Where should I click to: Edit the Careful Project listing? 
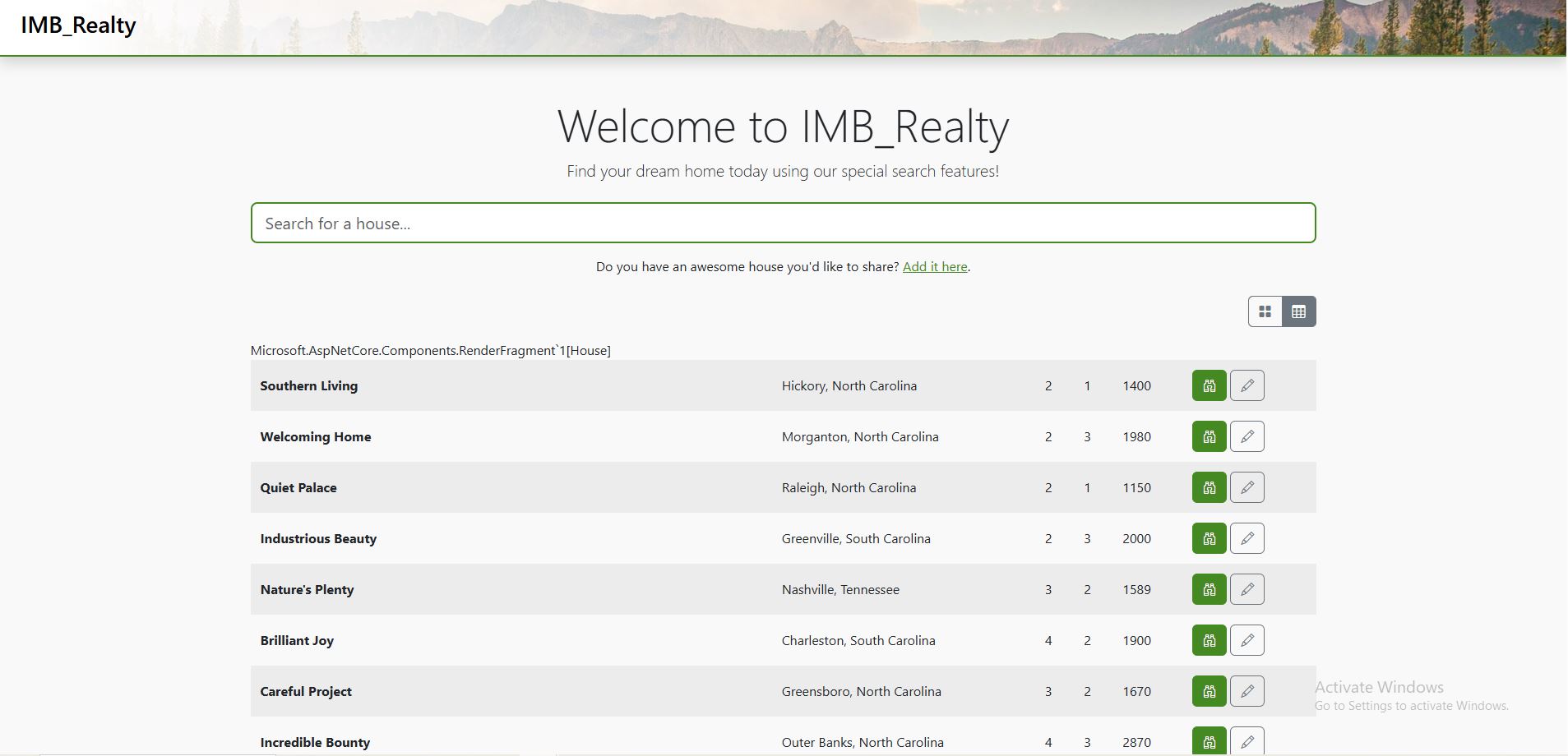pos(1247,691)
